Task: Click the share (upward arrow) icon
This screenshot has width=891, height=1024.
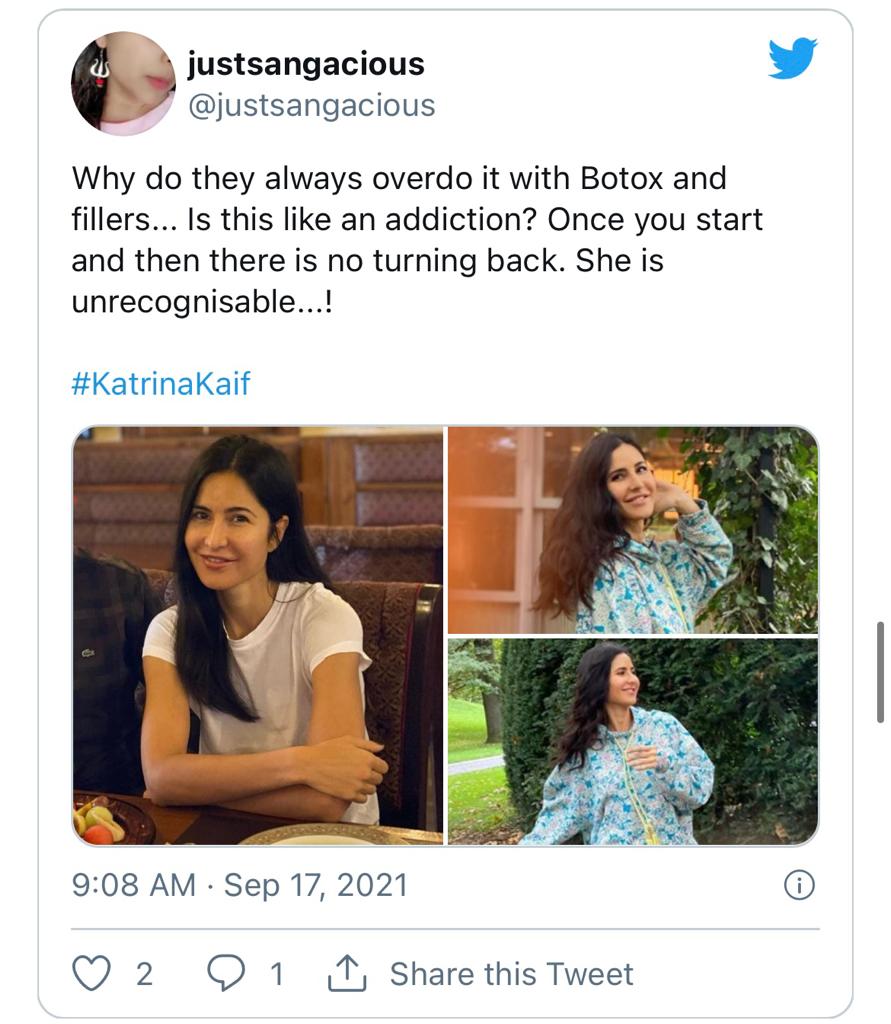Action: point(349,972)
